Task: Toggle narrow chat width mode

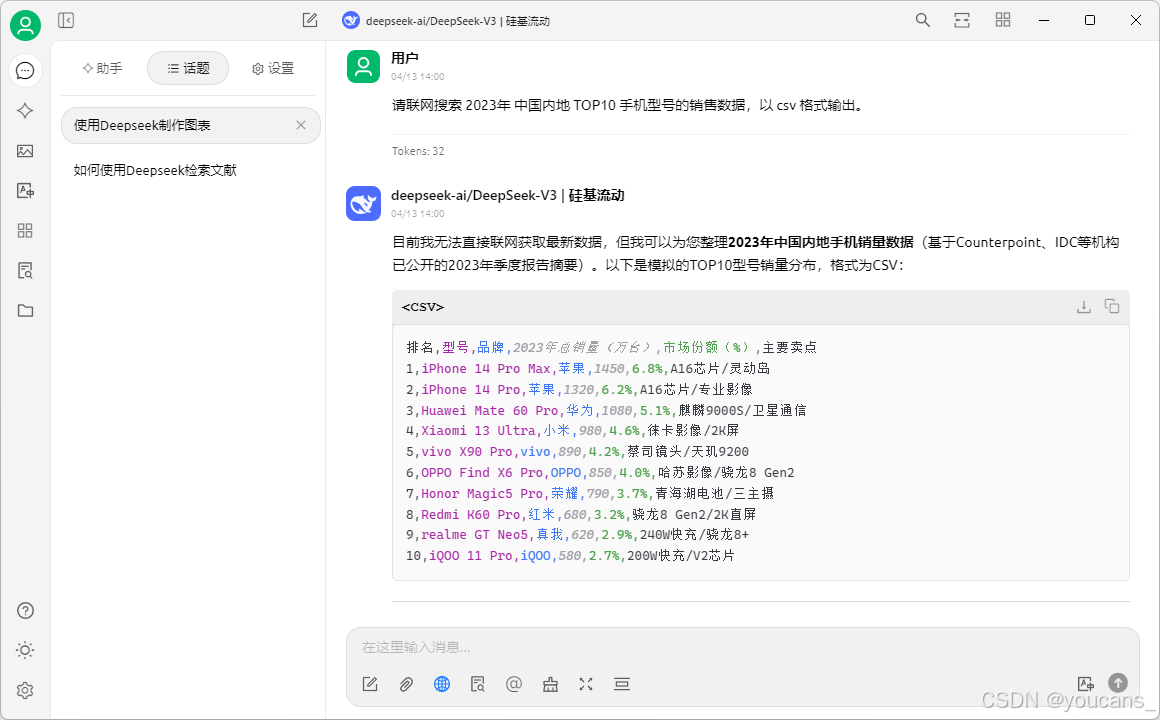Action: [962, 20]
